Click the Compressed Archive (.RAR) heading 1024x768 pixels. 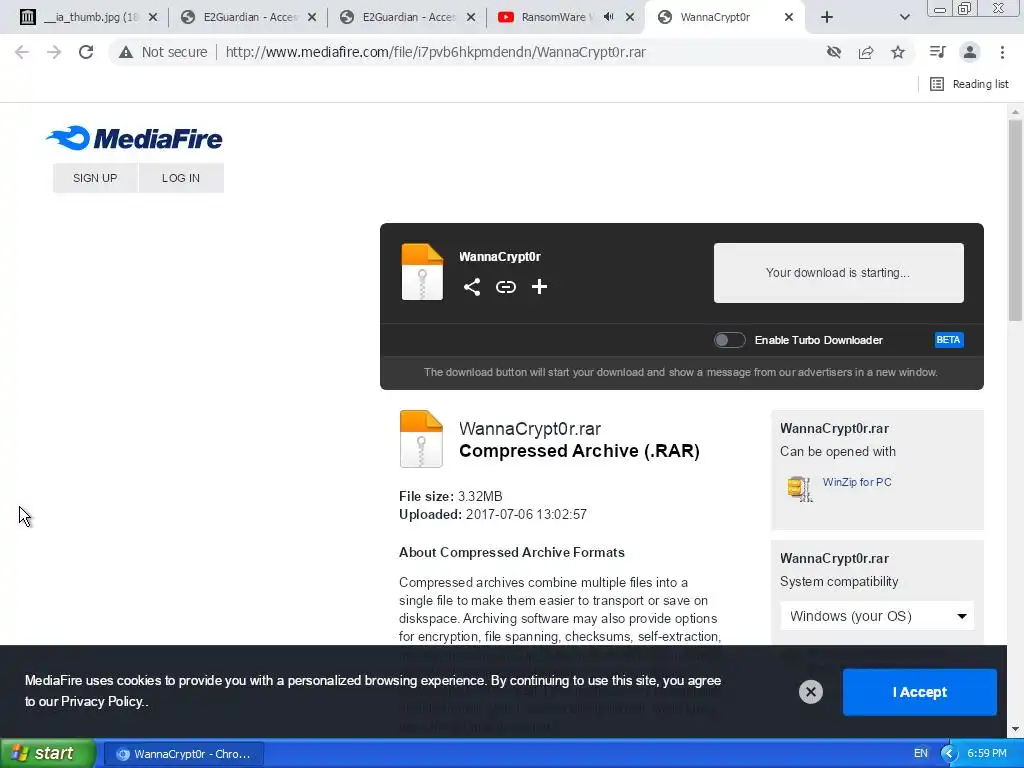tap(579, 451)
